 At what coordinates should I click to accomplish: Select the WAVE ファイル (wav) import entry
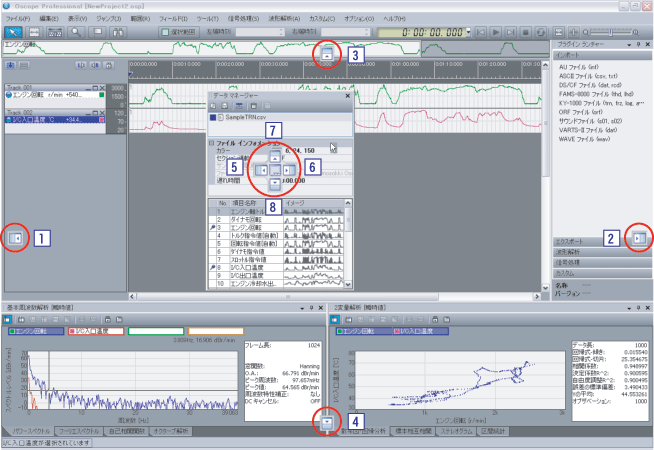pos(584,139)
